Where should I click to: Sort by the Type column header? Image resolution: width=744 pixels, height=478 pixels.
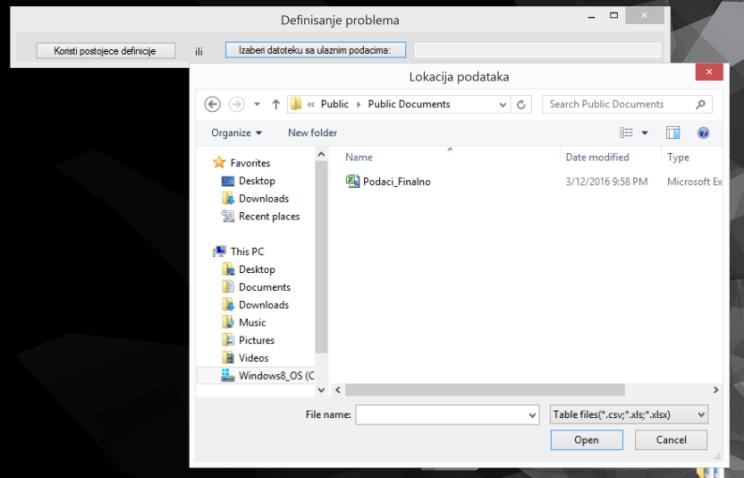(678, 157)
